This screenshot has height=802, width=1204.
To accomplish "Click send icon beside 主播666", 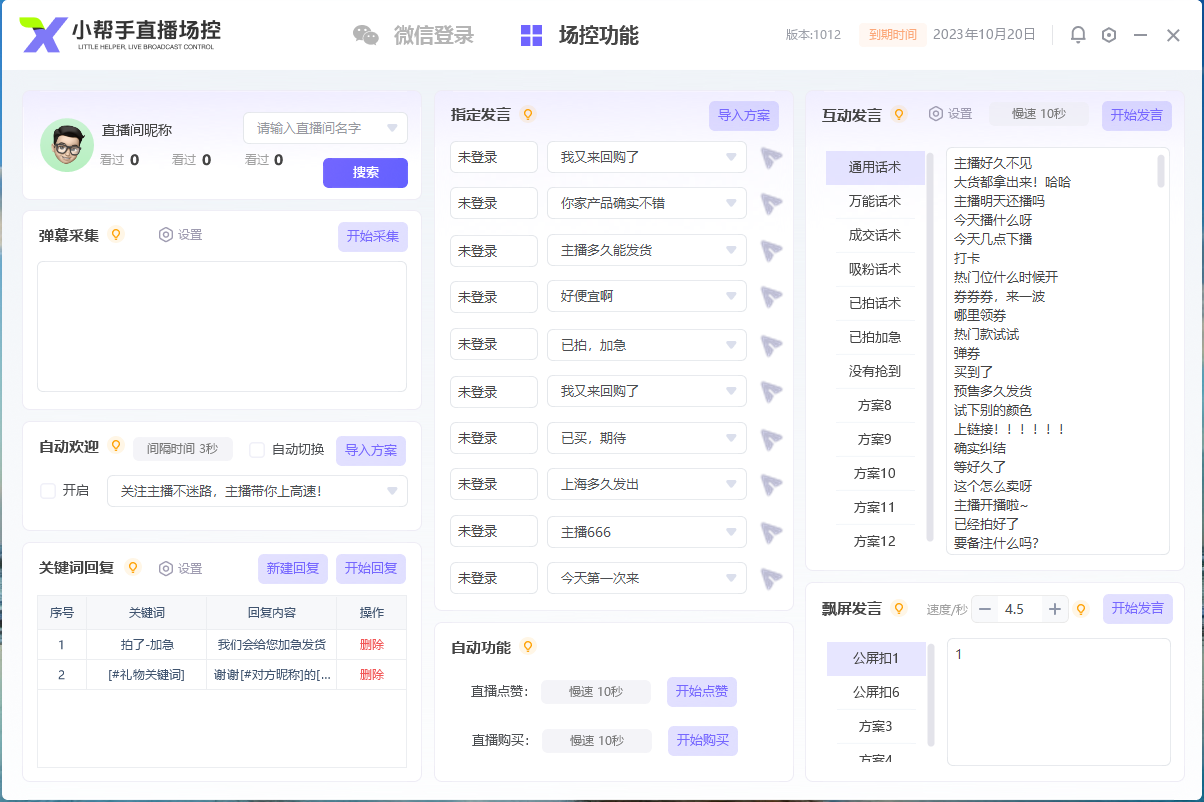I will 770,532.
